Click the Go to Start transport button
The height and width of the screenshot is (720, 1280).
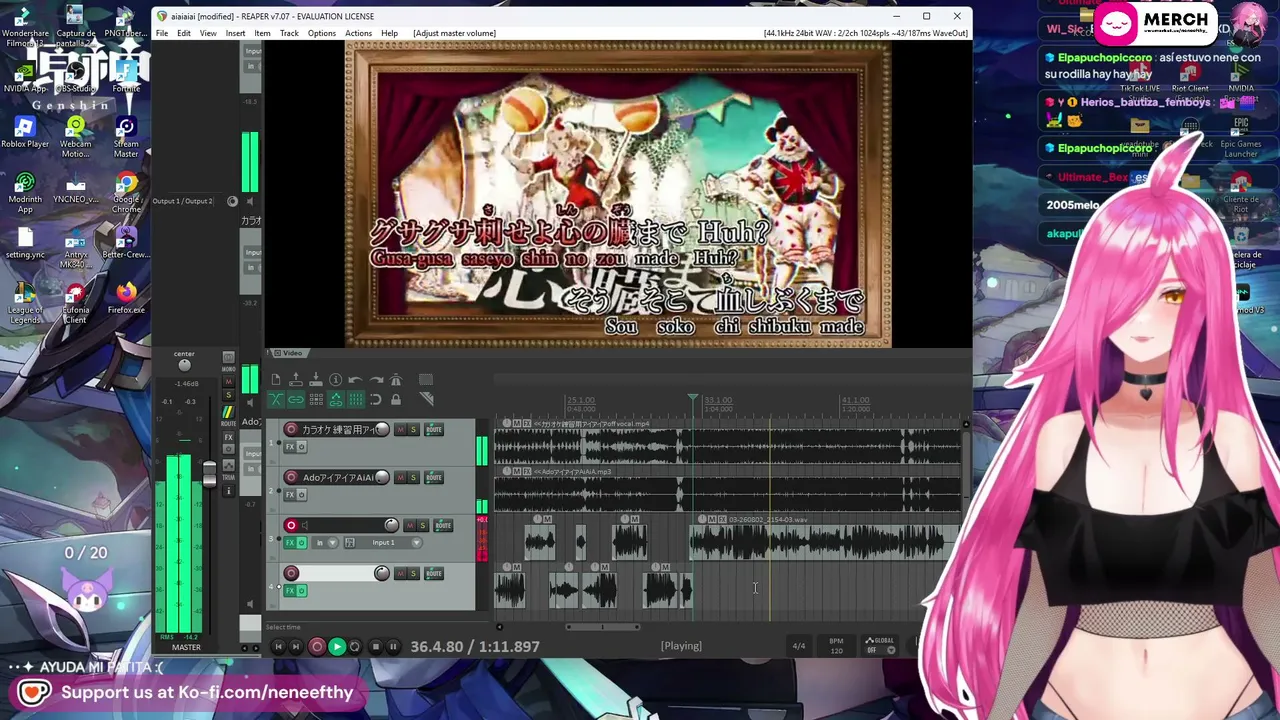coord(278,647)
